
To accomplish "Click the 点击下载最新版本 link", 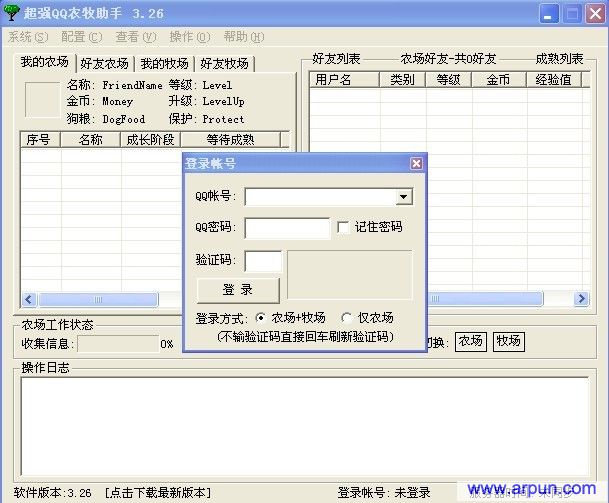I will pos(158,493).
